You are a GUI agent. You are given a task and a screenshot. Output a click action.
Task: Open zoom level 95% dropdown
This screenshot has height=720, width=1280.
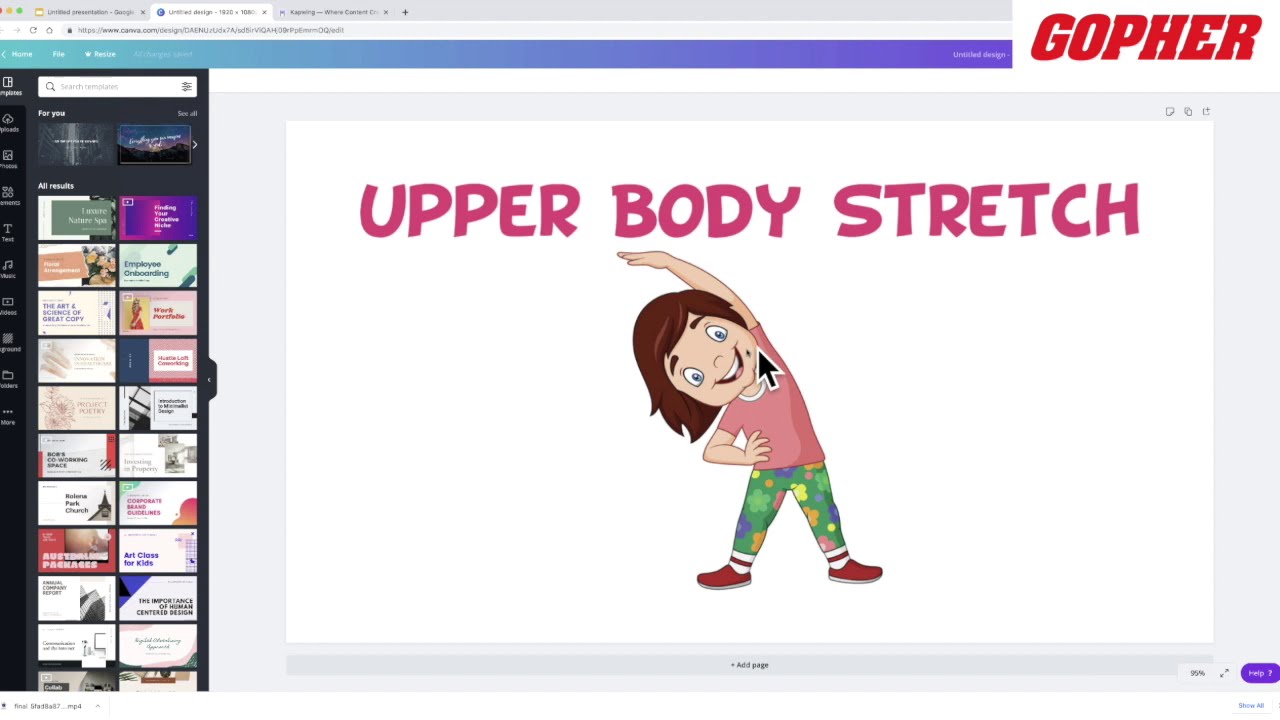pyautogui.click(x=1197, y=673)
